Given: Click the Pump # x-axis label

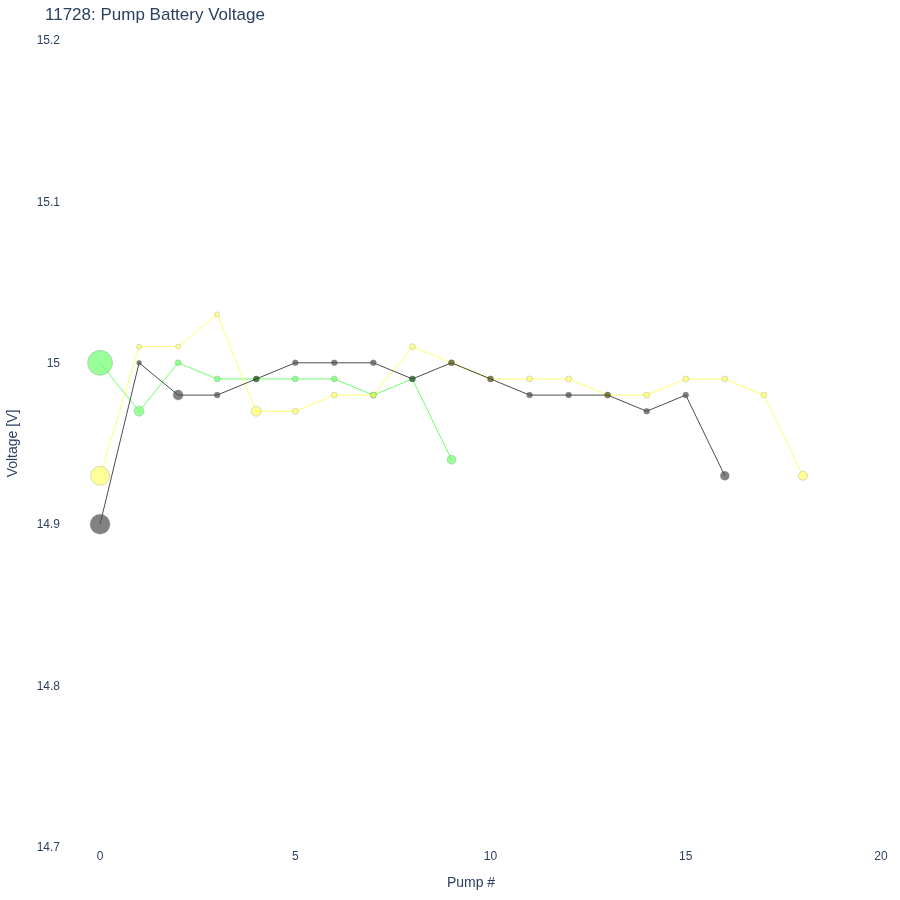Looking at the screenshot, I should 471,882.
